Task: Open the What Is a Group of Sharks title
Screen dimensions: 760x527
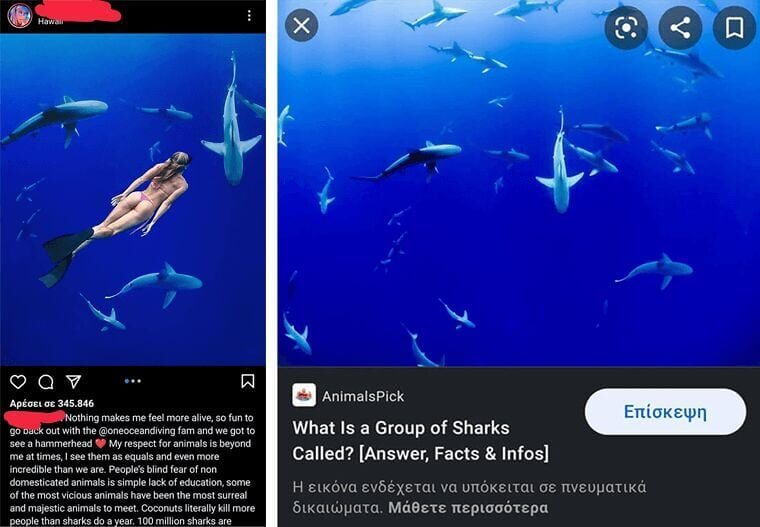Action: 420,441
